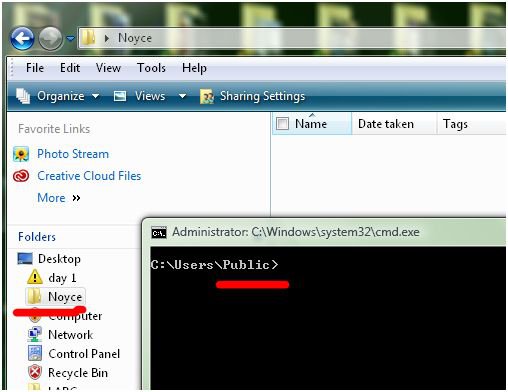Expand the More double-chevron
The height and width of the screenshot is (392, 508).
click(x=76, y=198)
